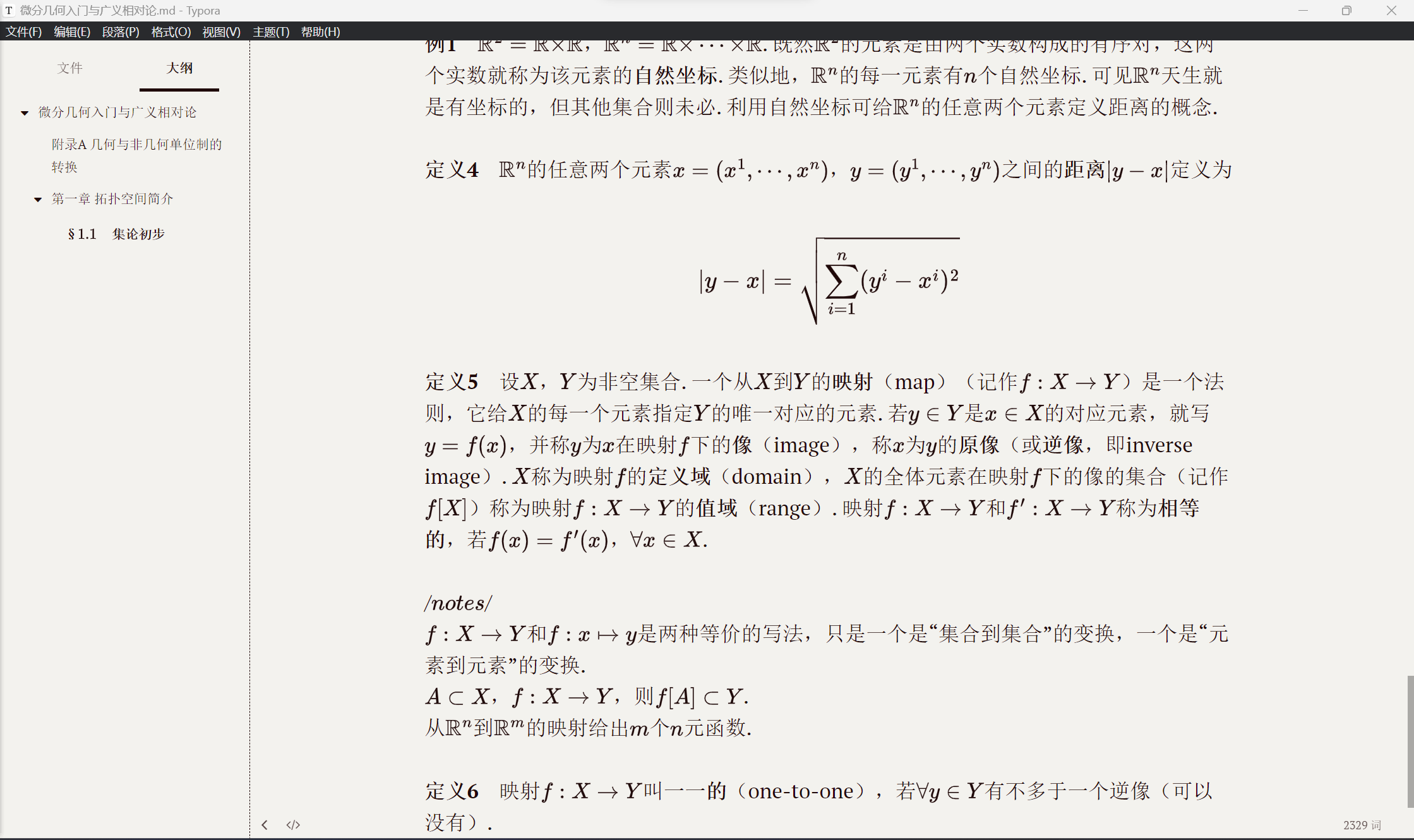Select the 大纲 sidebar tab
Screen dimensions: 1414x840
(x=179, y=68)
